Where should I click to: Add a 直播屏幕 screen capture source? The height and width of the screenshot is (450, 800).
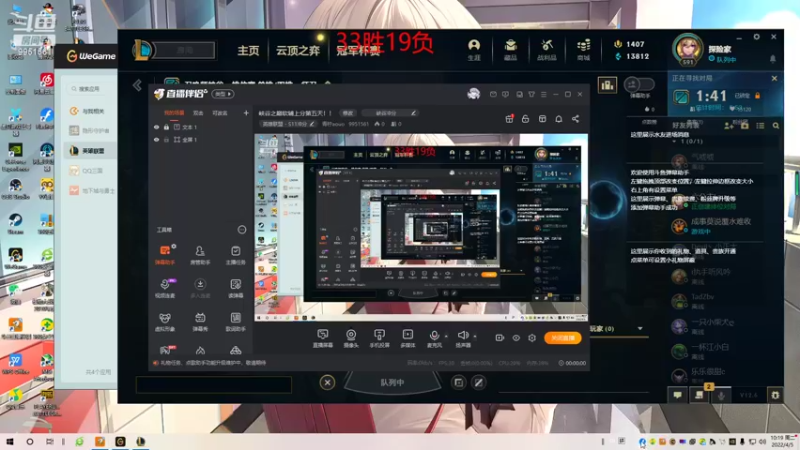tap(322, 338)
